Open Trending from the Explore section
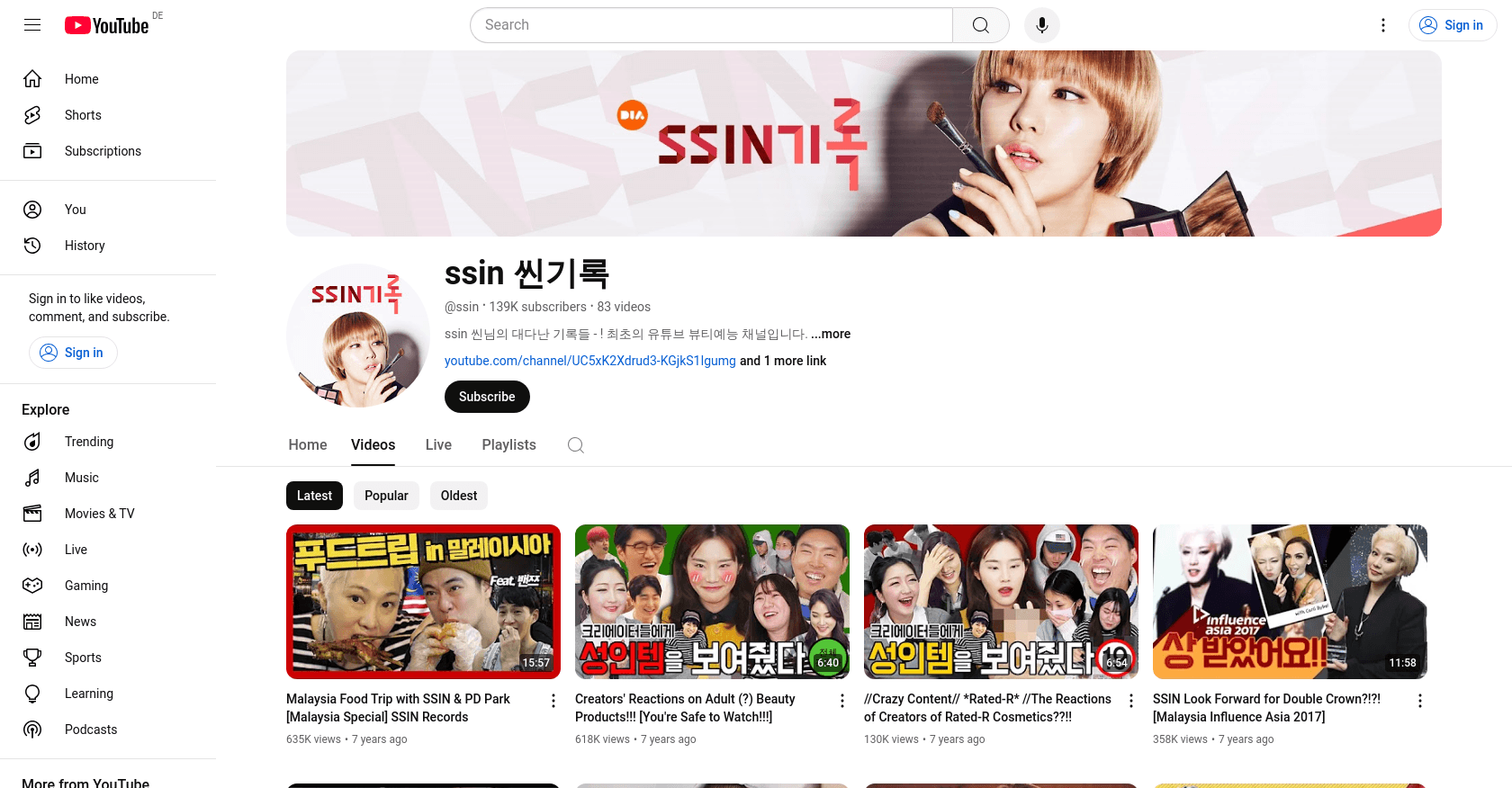 (89, 442)
